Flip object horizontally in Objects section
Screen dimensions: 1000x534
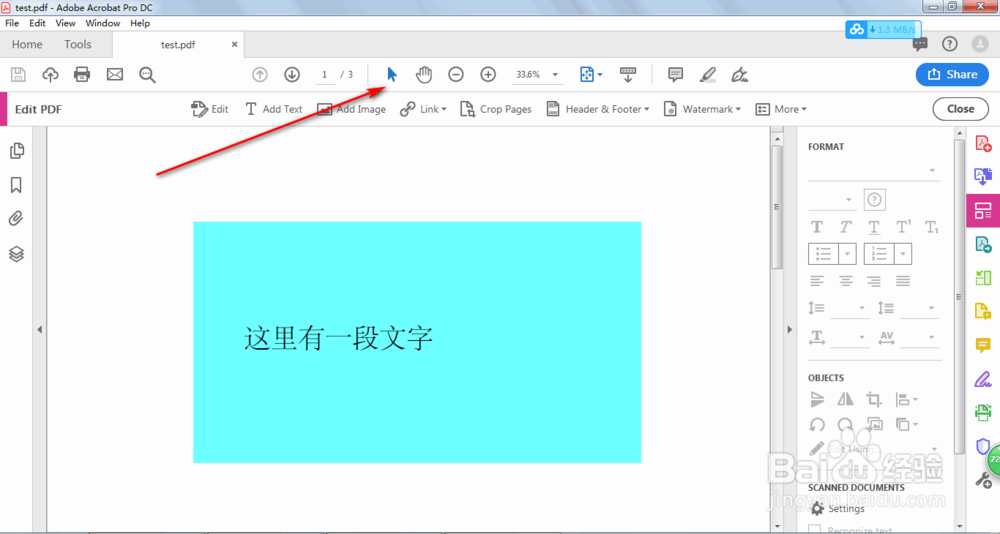[x=846, y=399]
